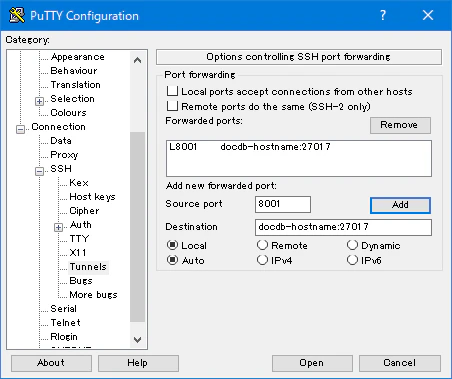
Task: Click the Remove button
Action: pos(400,125)
